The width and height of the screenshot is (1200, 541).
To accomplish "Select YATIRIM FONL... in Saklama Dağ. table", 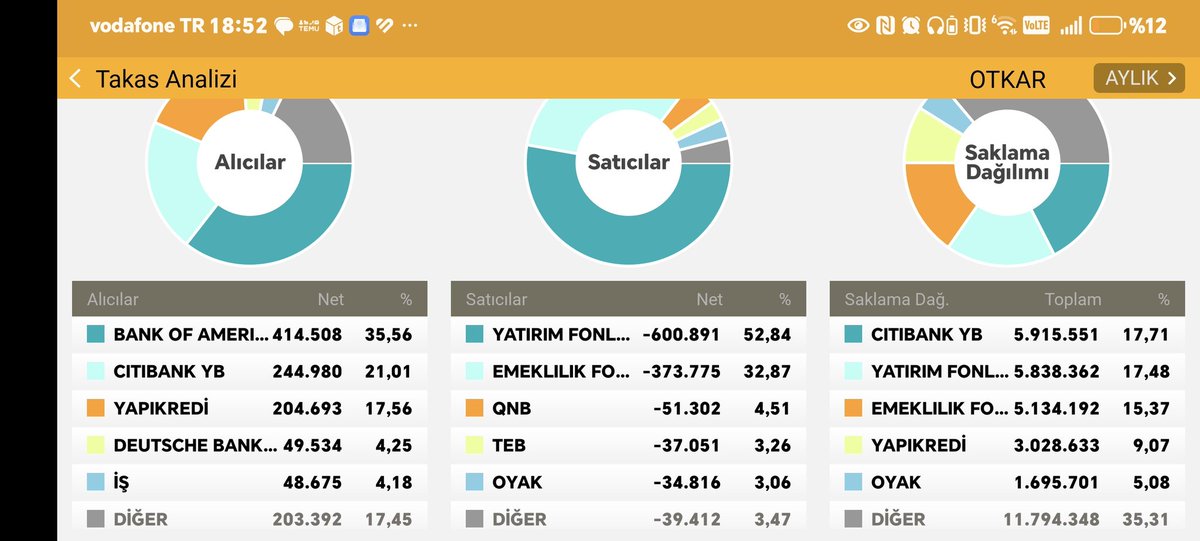I will click(1007, 372).
